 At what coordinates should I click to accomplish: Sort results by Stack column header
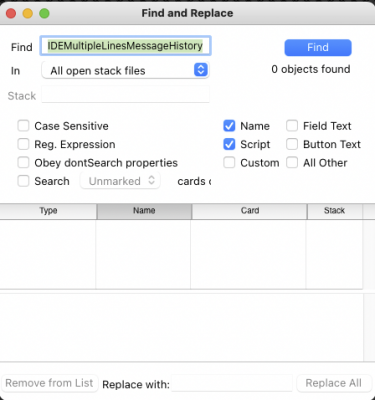click(335, 211)
